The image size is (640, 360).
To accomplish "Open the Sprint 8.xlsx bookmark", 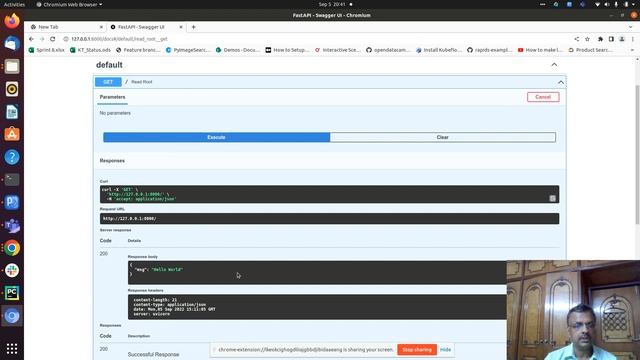I will pyautogui.click(x=47, y=50).
